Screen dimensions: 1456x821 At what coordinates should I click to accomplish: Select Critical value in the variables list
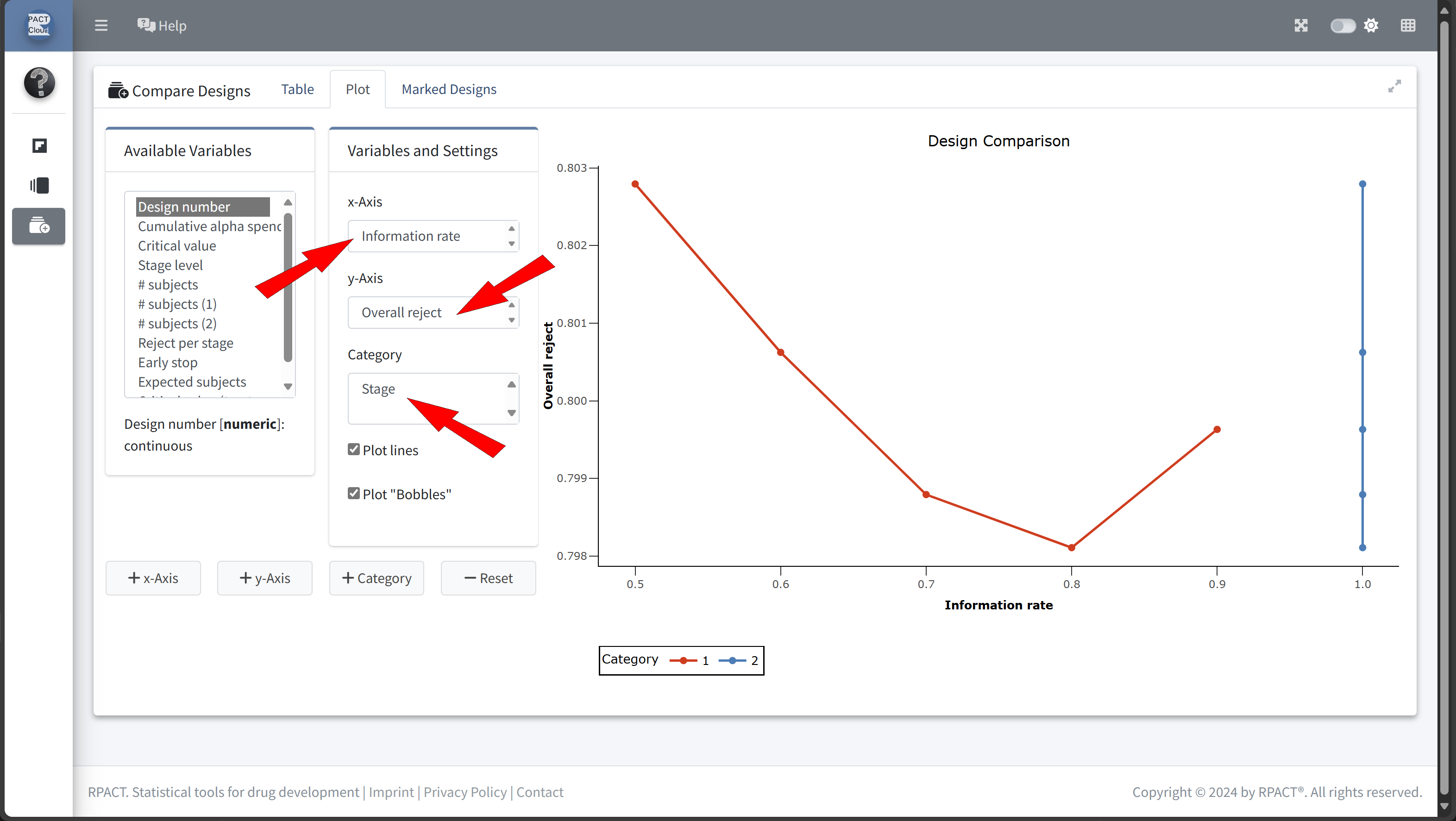(x=177, y=246)
